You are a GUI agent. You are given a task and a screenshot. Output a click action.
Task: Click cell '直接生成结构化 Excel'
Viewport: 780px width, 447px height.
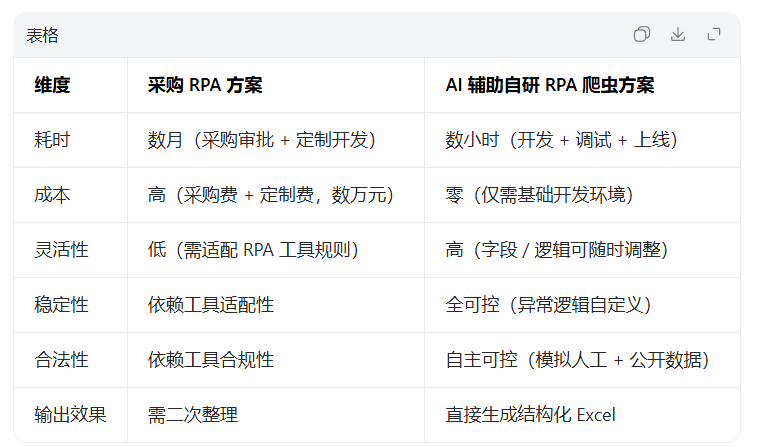click(530, 415)
